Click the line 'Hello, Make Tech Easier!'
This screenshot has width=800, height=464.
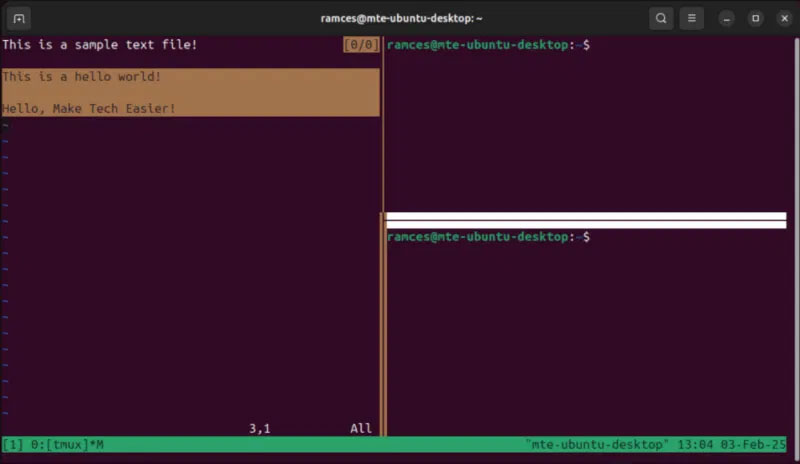89,108
